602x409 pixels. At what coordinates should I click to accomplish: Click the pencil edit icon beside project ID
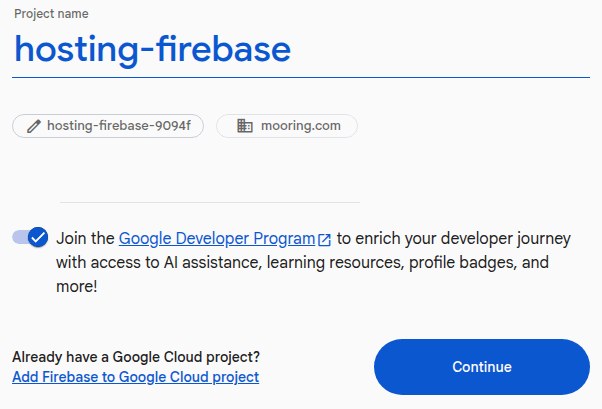(33, 126)
